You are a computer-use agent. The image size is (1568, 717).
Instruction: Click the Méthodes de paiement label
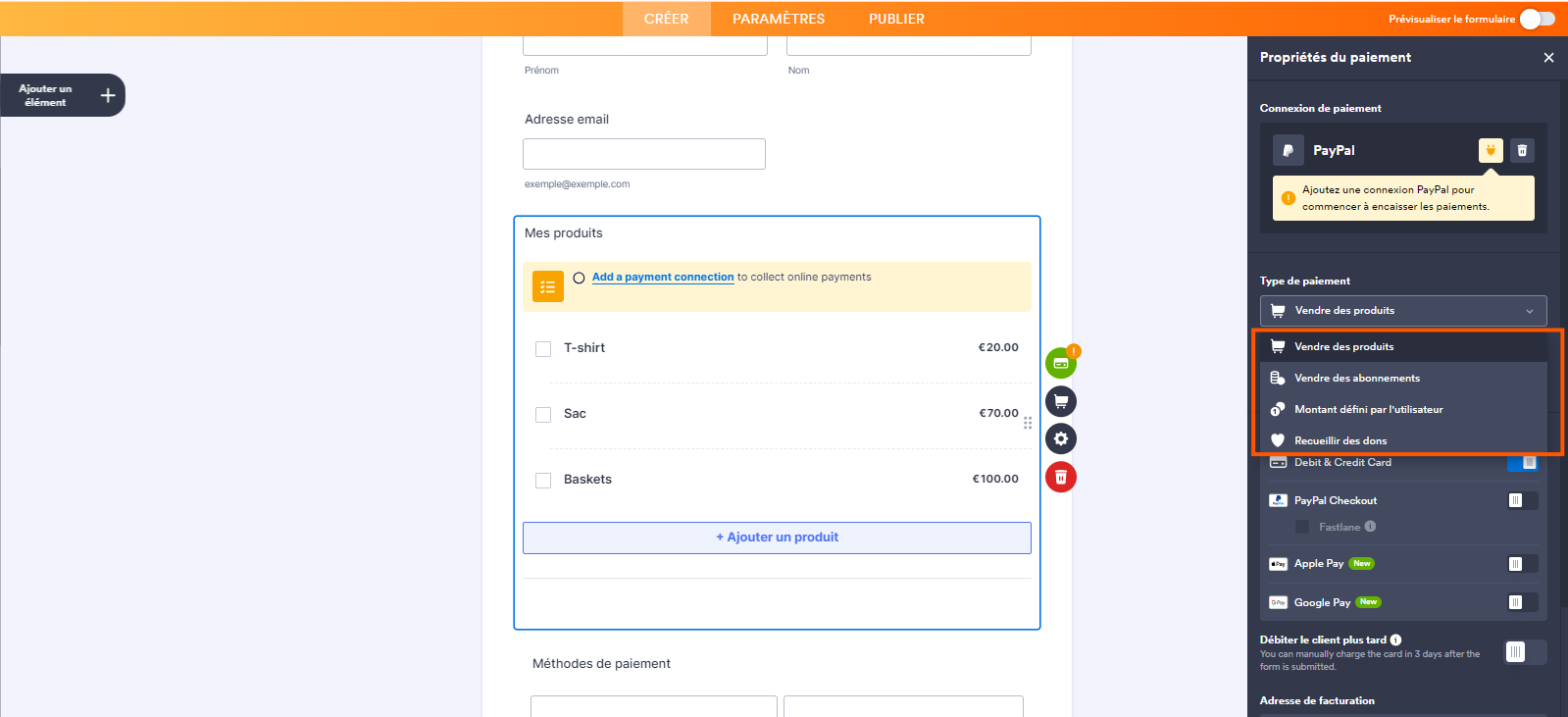601,664
